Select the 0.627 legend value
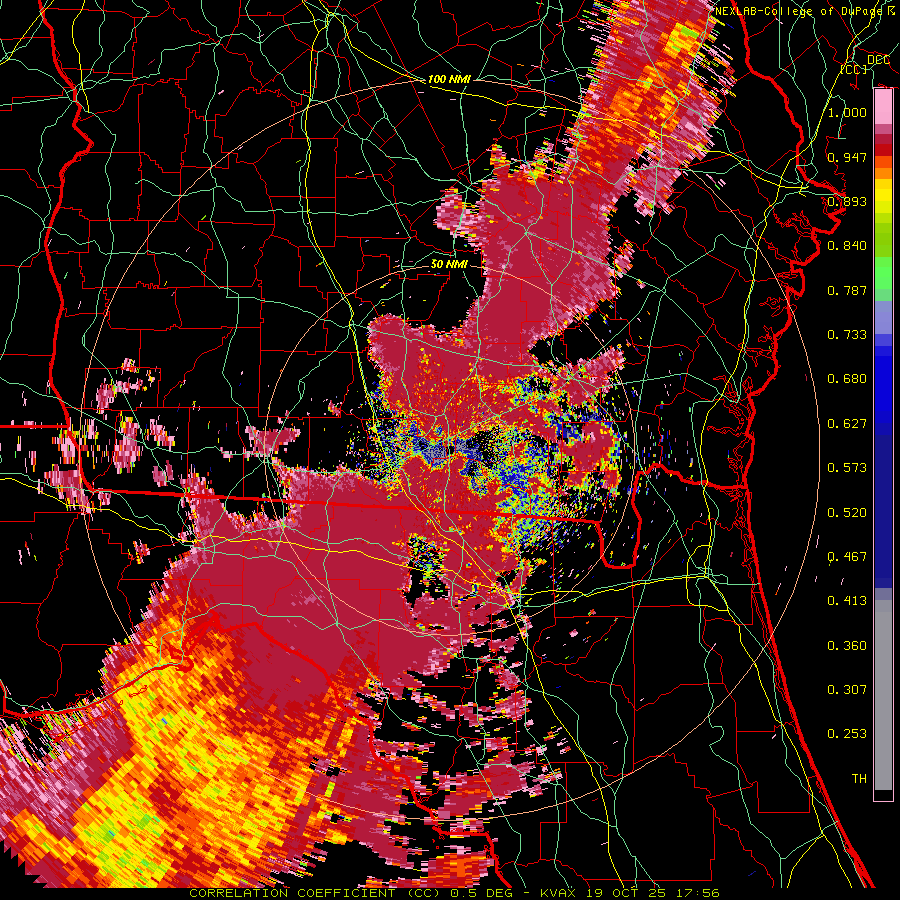The width and height of the screenshot is (900, 900). (847, 423)
